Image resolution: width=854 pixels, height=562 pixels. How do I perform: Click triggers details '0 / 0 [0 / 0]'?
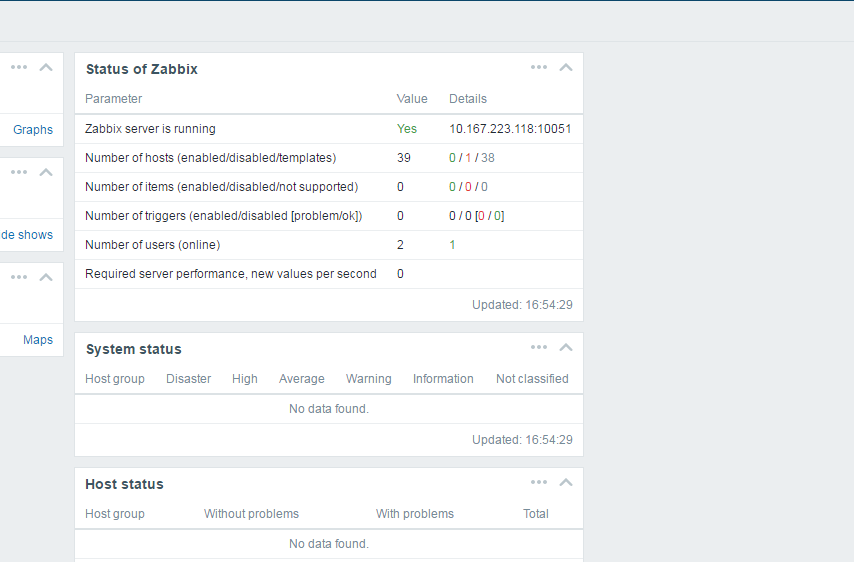[x=477, y=216]
